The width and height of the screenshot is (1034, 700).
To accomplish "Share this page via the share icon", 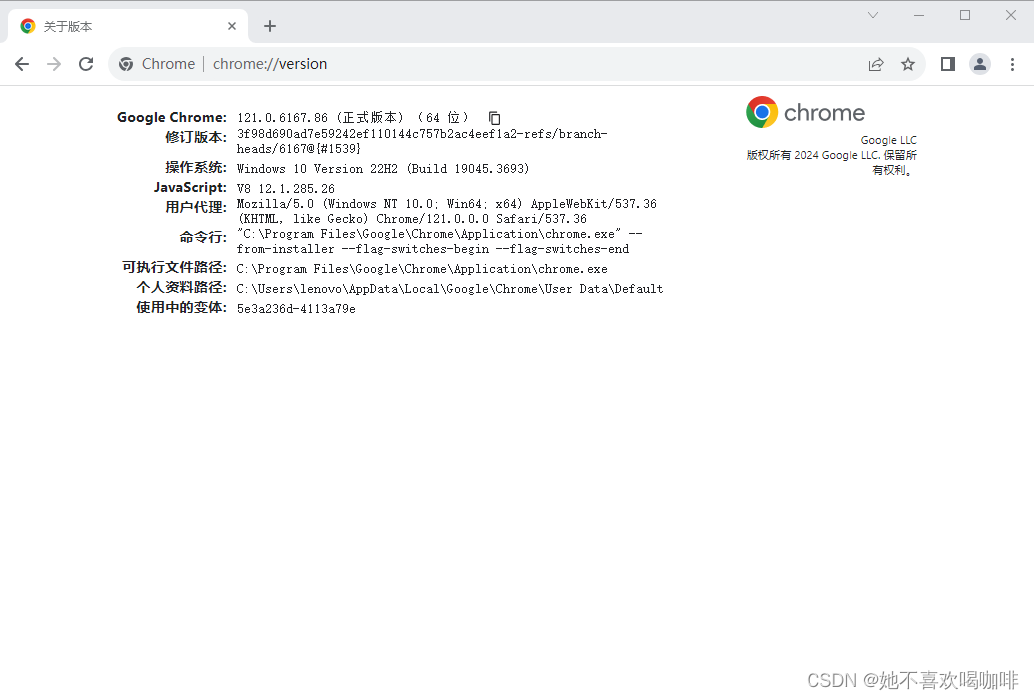I will coord(876,64).
